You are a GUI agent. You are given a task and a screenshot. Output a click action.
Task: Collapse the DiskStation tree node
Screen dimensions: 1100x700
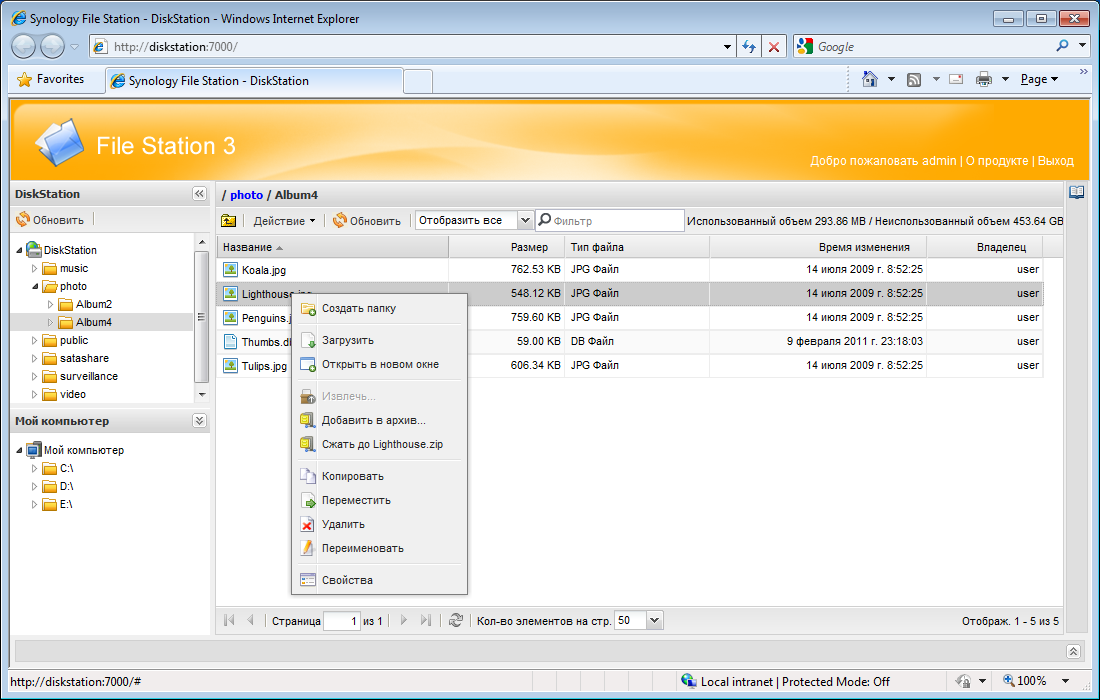coord(20,250)
